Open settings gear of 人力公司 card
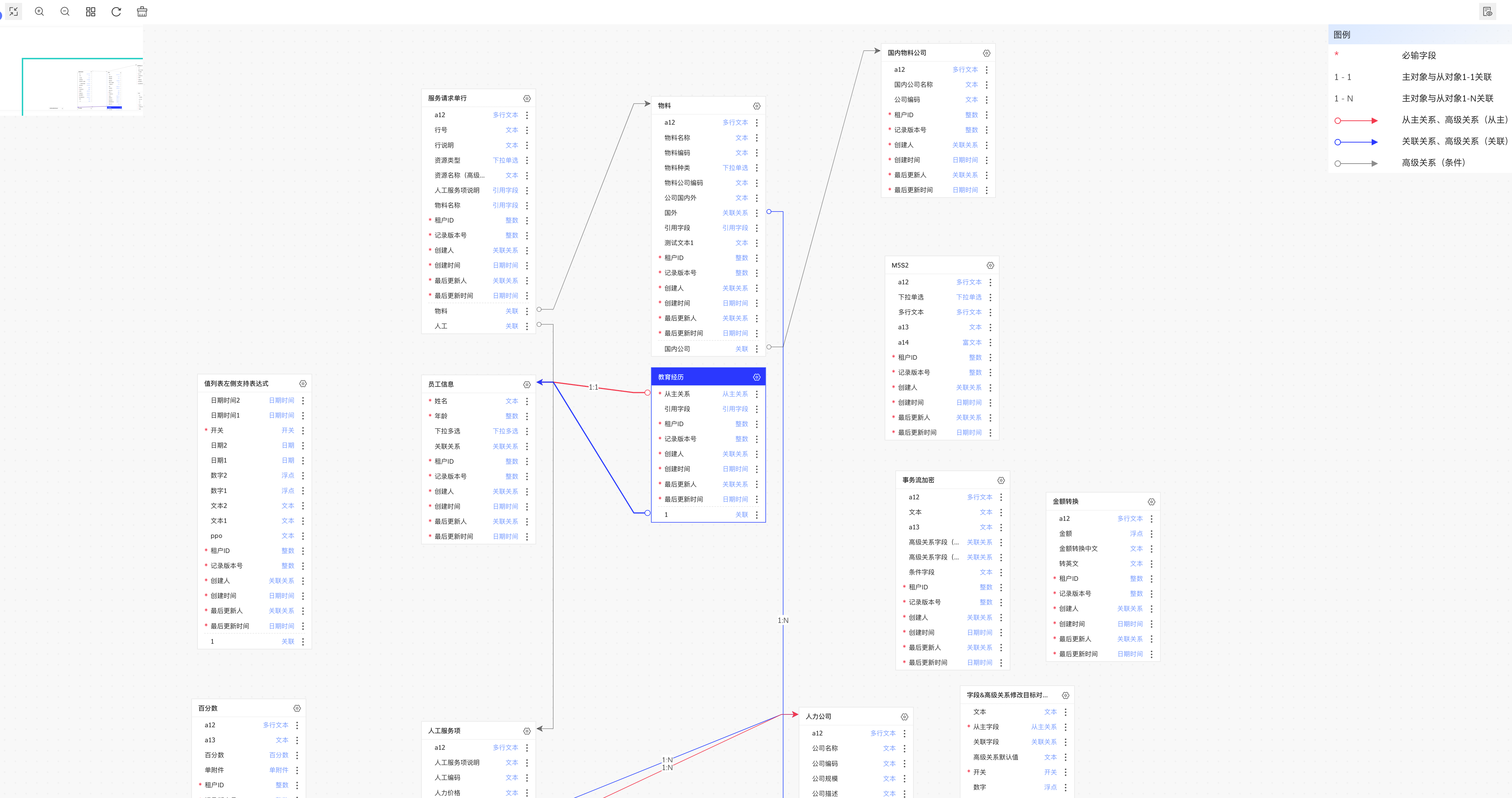Image resolution: width=1512 pixels, height=798 pixels. click(905, 717)
